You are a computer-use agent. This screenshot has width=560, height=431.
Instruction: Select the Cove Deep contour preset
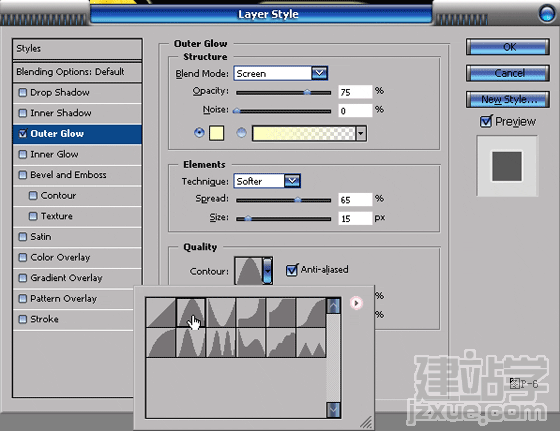(x=251, y=312)
